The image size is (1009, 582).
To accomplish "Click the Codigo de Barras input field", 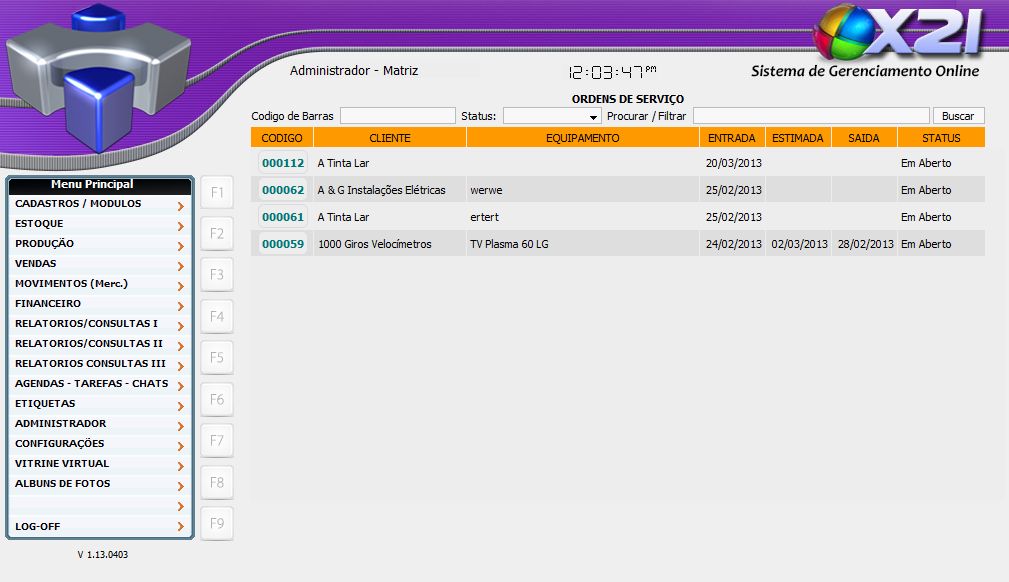I will [397, 116].
